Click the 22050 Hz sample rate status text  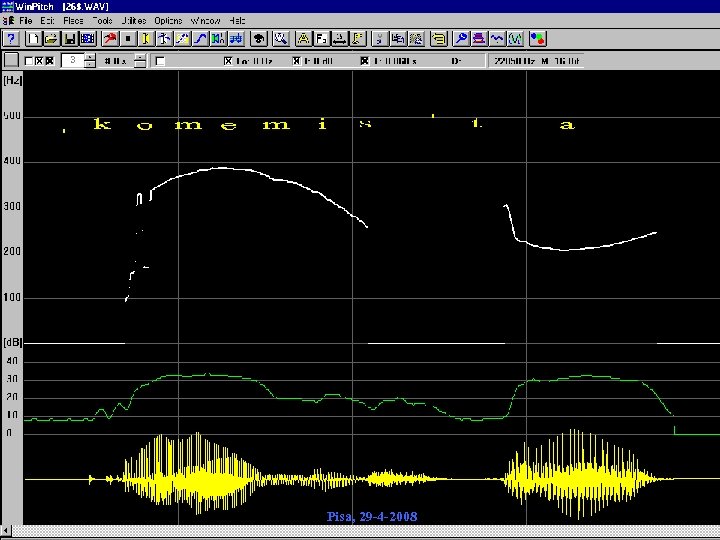coord(514,61)
